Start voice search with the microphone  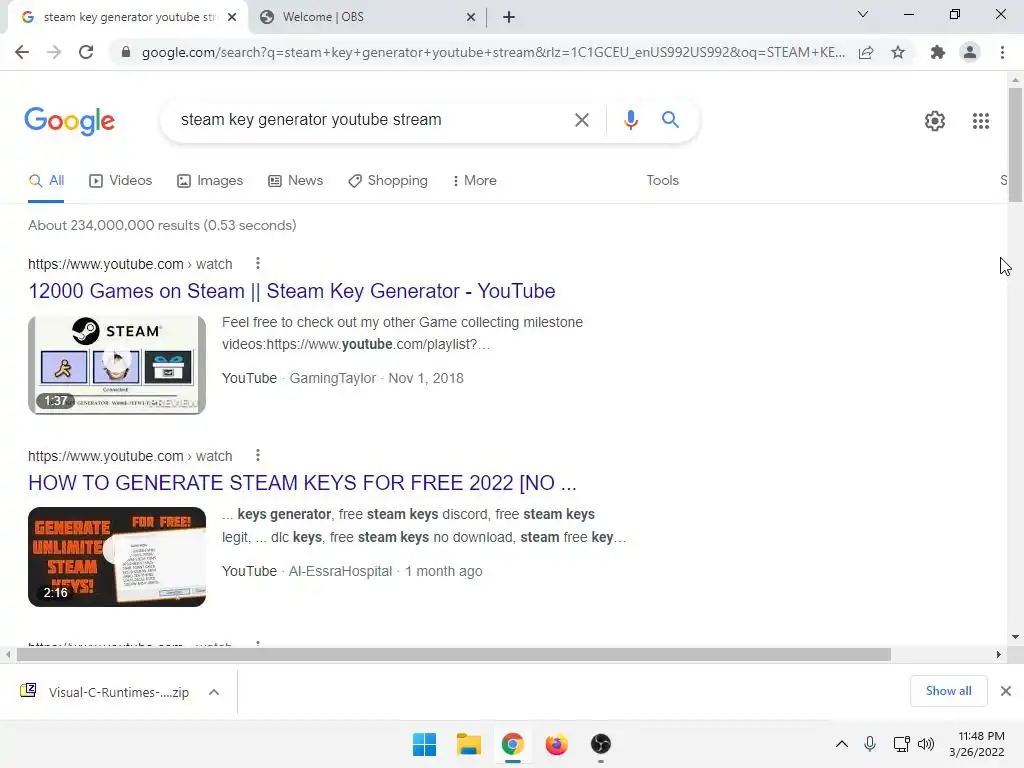(x=630, y=120)
